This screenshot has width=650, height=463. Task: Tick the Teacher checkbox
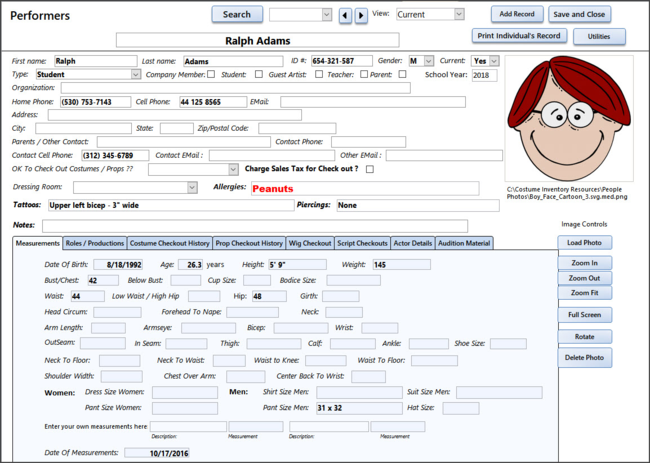(363, 74)
